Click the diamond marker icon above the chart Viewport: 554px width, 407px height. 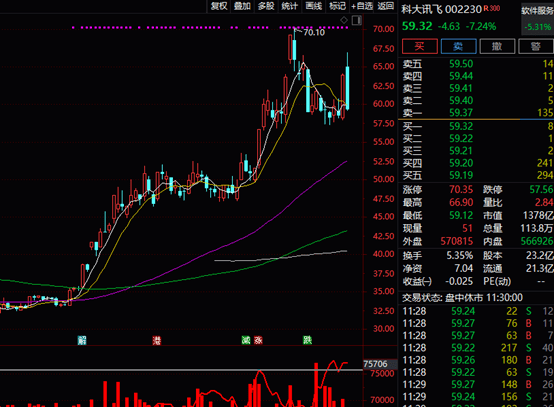click(344, 20)
